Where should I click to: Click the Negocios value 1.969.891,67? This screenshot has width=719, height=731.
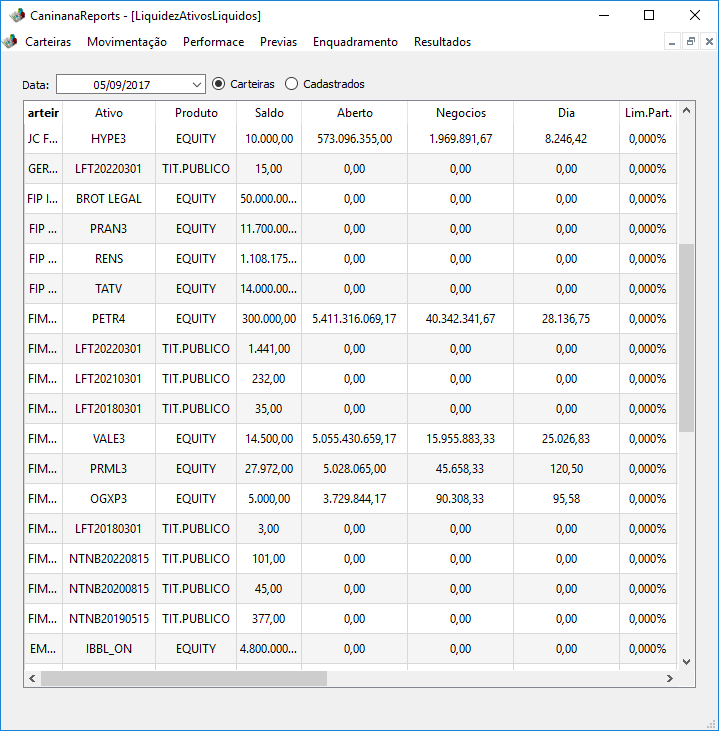pyautogui.click(x=461, y=139)
